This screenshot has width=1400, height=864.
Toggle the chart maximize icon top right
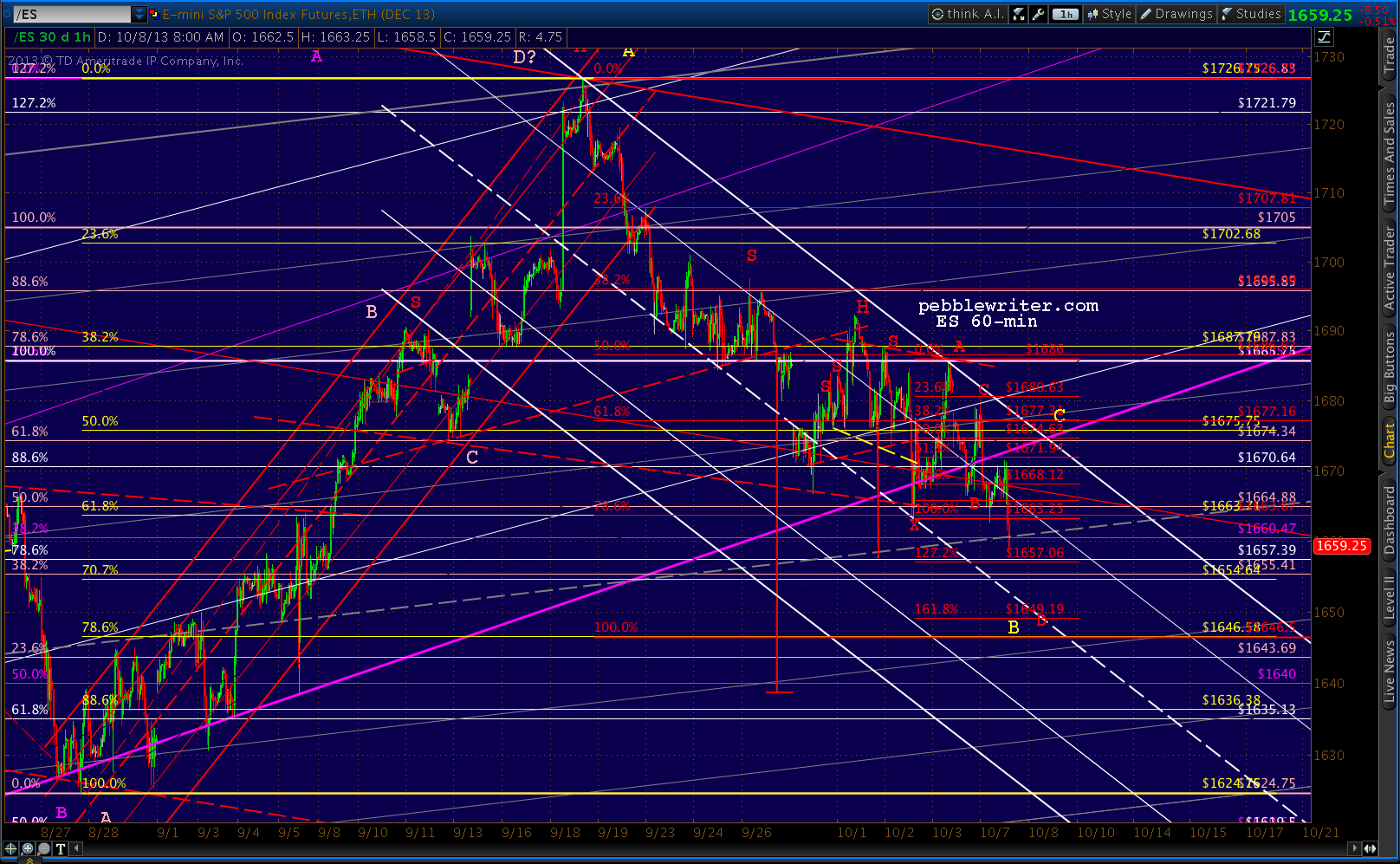1325,37
